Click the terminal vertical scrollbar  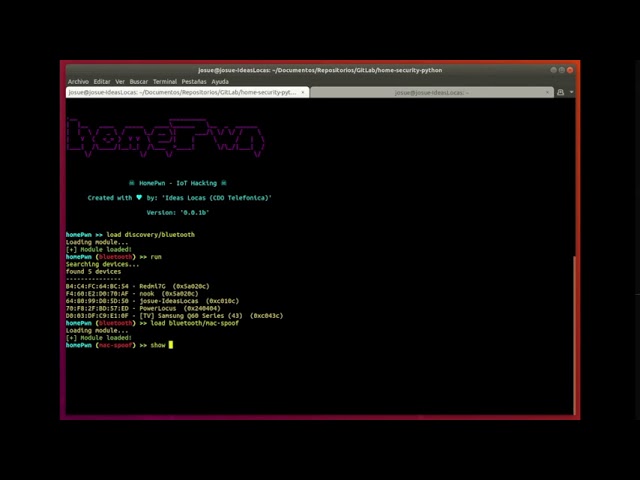pos(574,335)
